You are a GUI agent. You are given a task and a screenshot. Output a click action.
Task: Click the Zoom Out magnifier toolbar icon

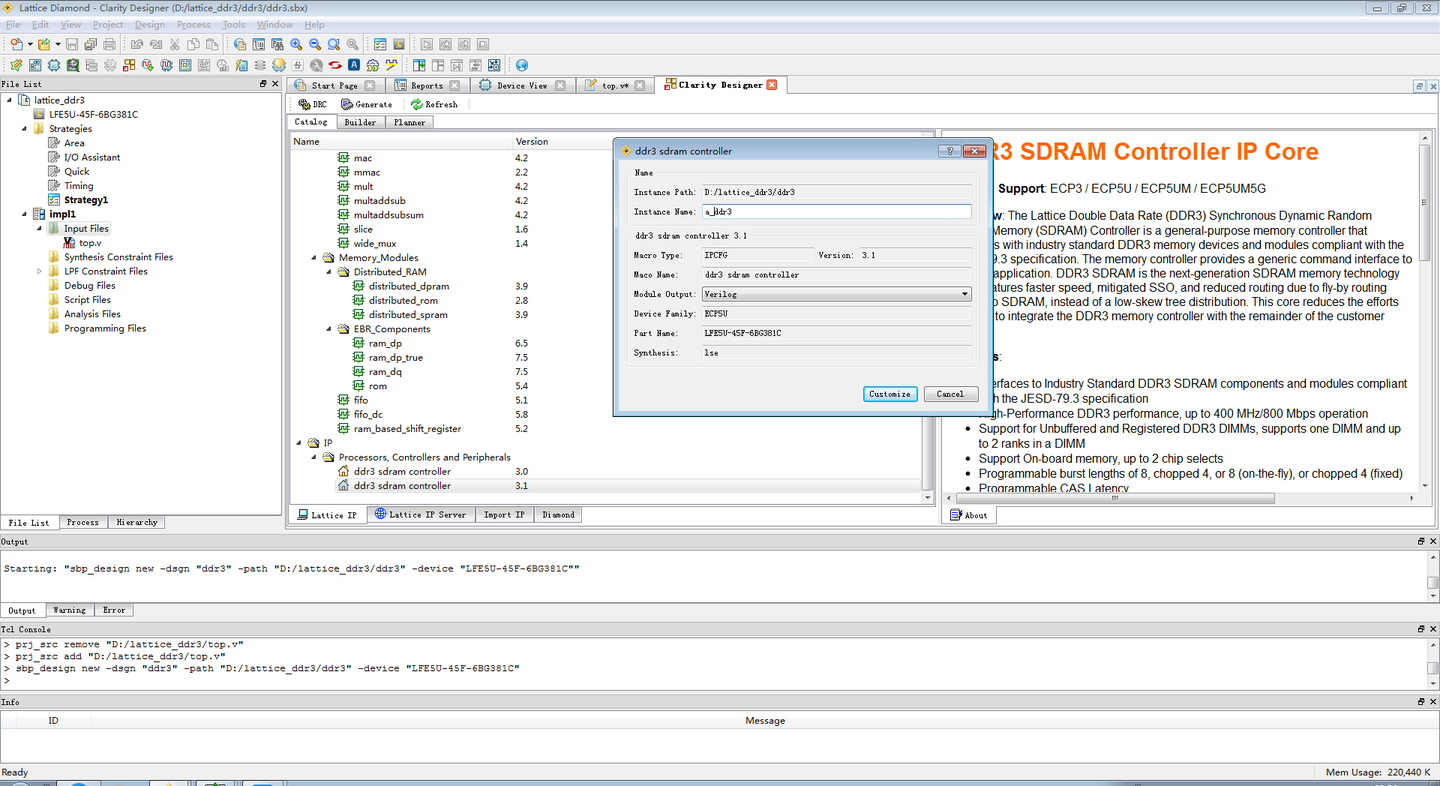[315, 44]
